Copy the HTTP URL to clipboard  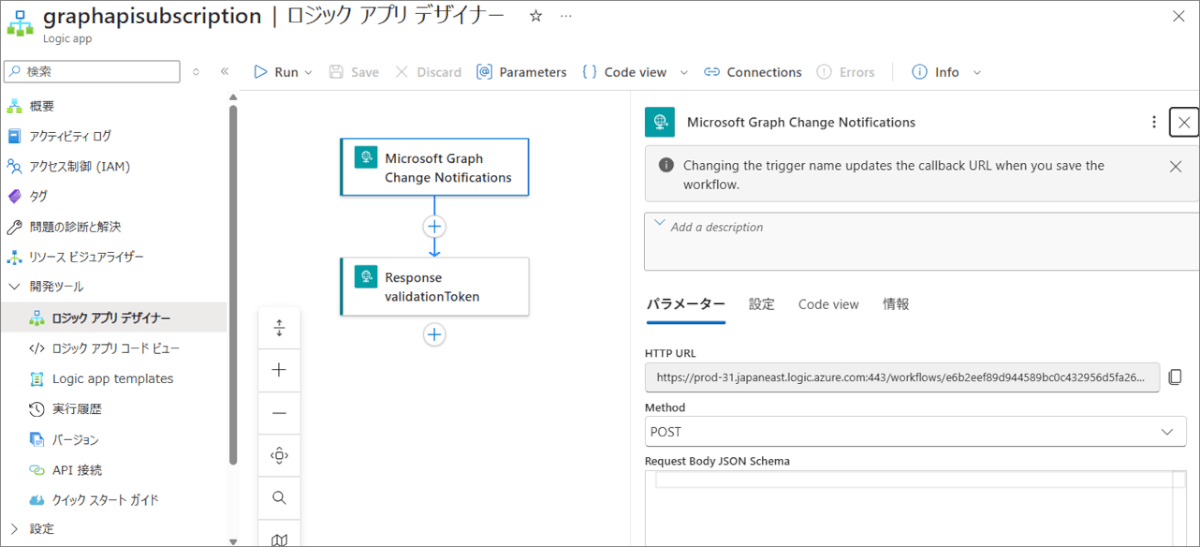1175,377
